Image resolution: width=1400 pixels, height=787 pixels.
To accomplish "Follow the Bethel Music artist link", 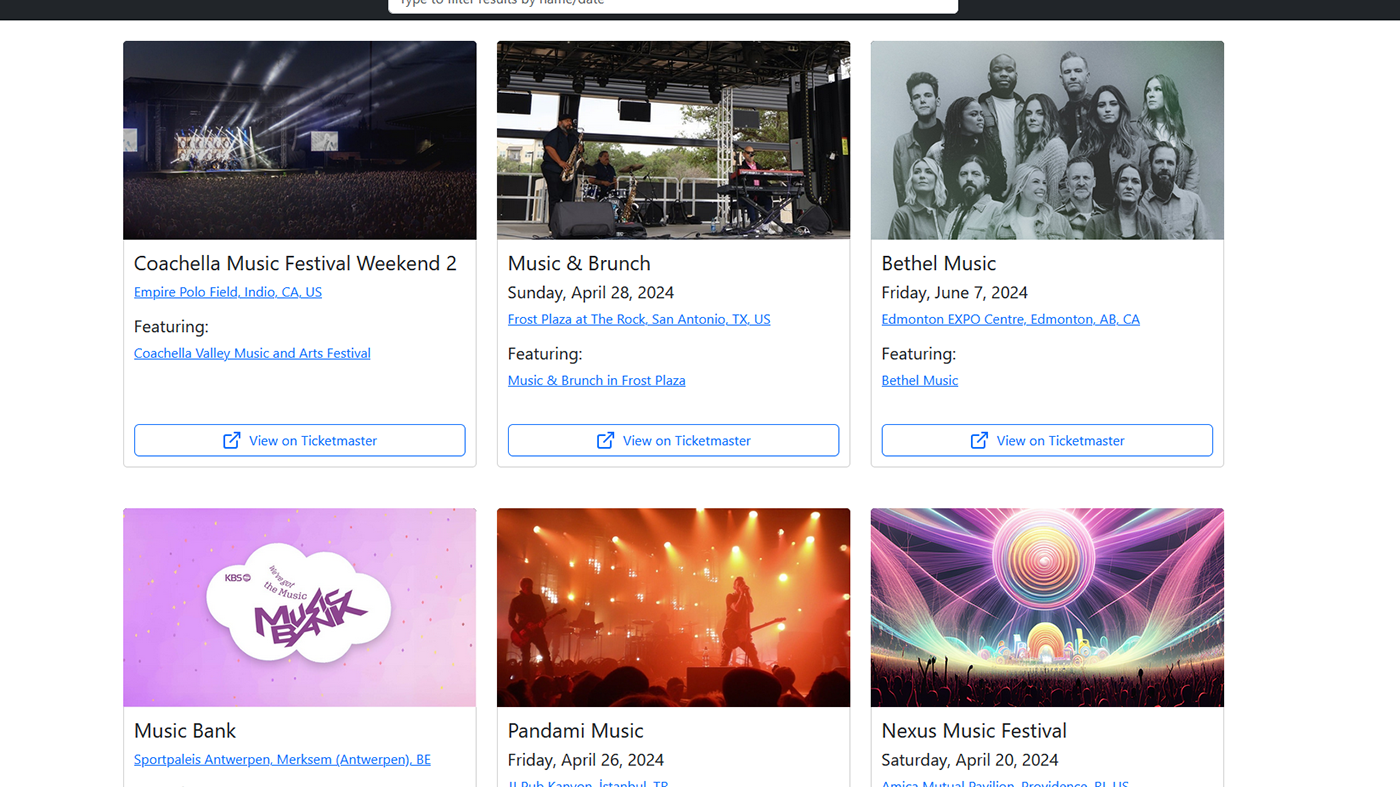I will 920,380.
